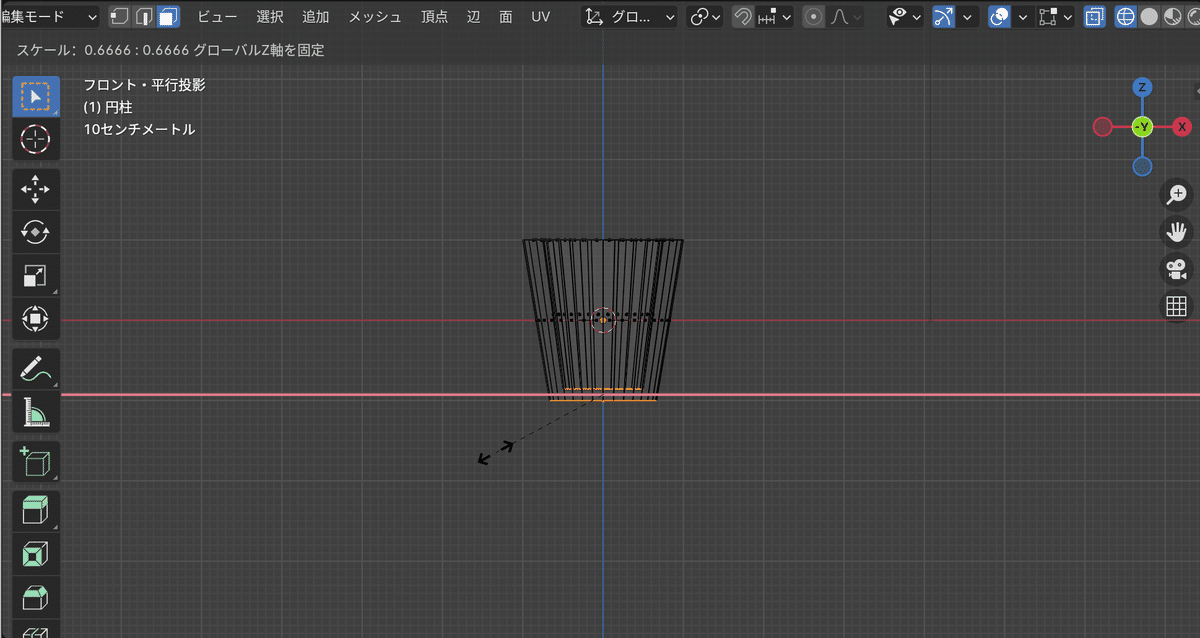Click the blue Z axis gizmo ball

point(1142,87)
